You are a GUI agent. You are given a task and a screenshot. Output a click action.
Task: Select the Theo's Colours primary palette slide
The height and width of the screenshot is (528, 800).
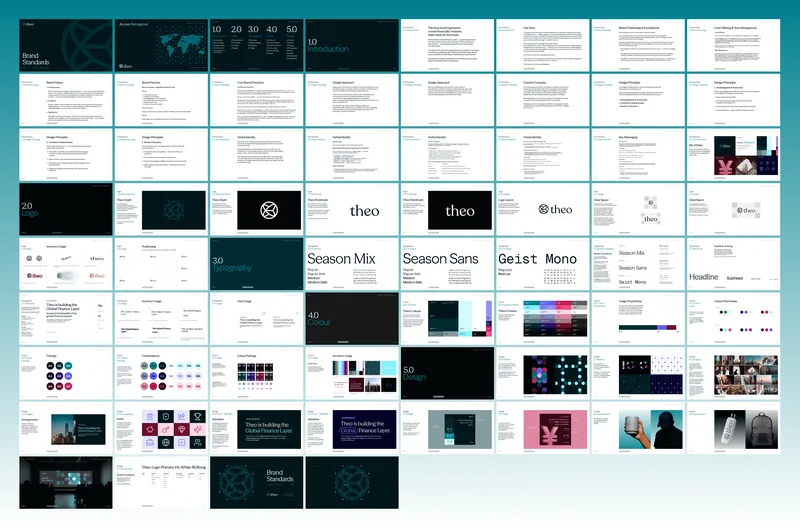click(x=447, y=319)
